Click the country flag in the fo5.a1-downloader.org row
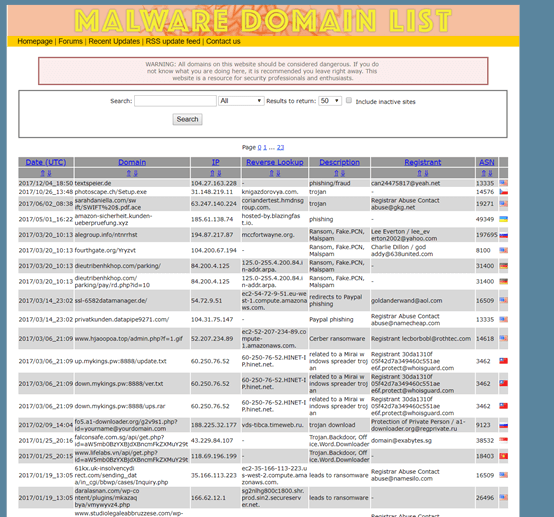The height and width of the screenshot is (517, 554). (503, 425)
